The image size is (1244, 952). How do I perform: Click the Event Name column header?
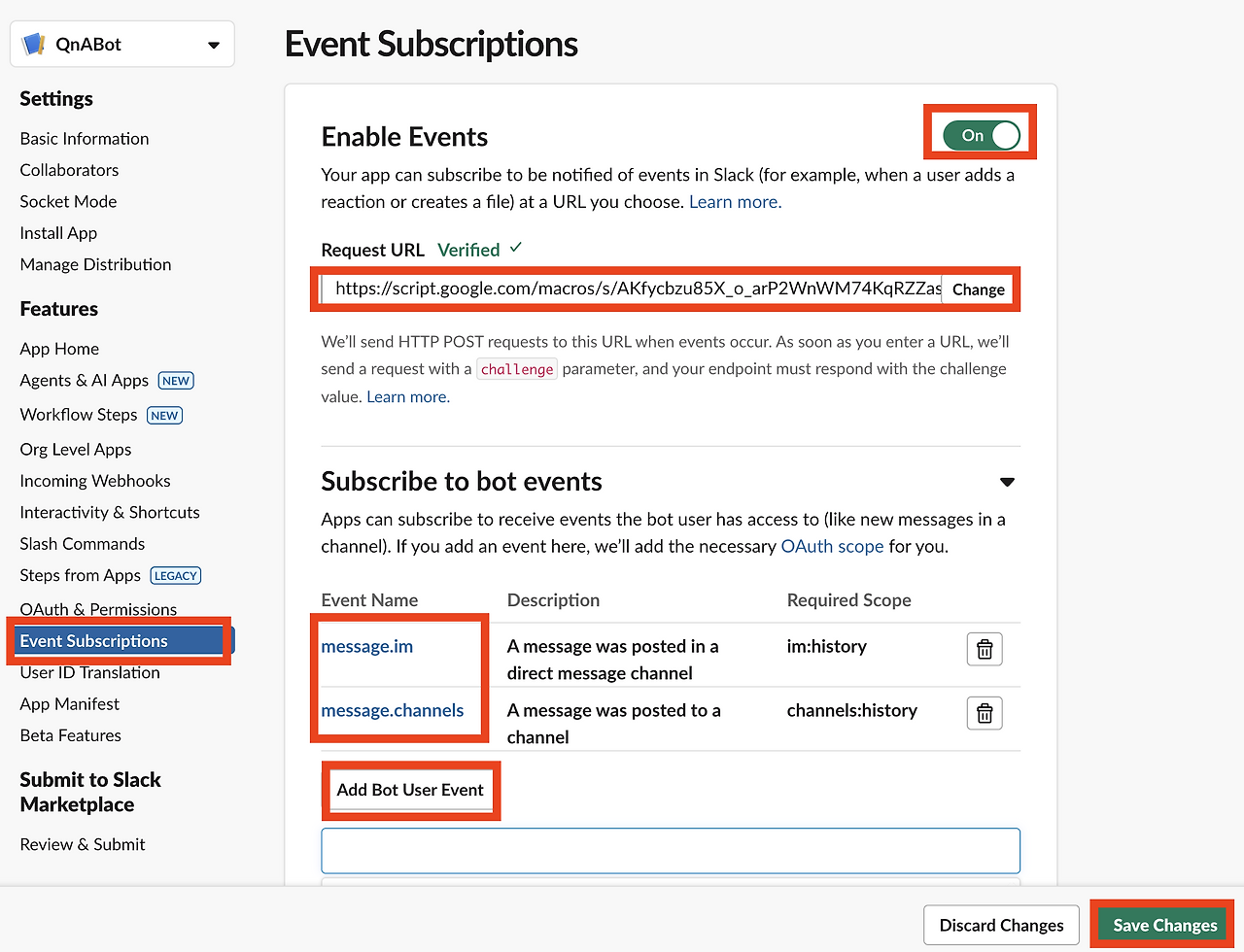[x=369, y=600]
